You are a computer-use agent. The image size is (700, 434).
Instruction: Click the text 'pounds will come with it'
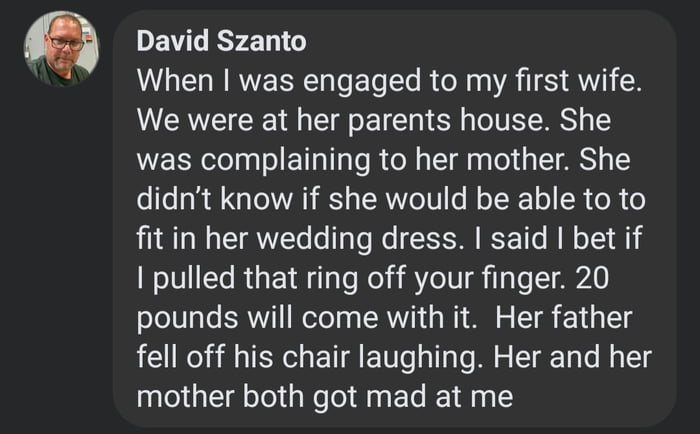pos(304,319)
